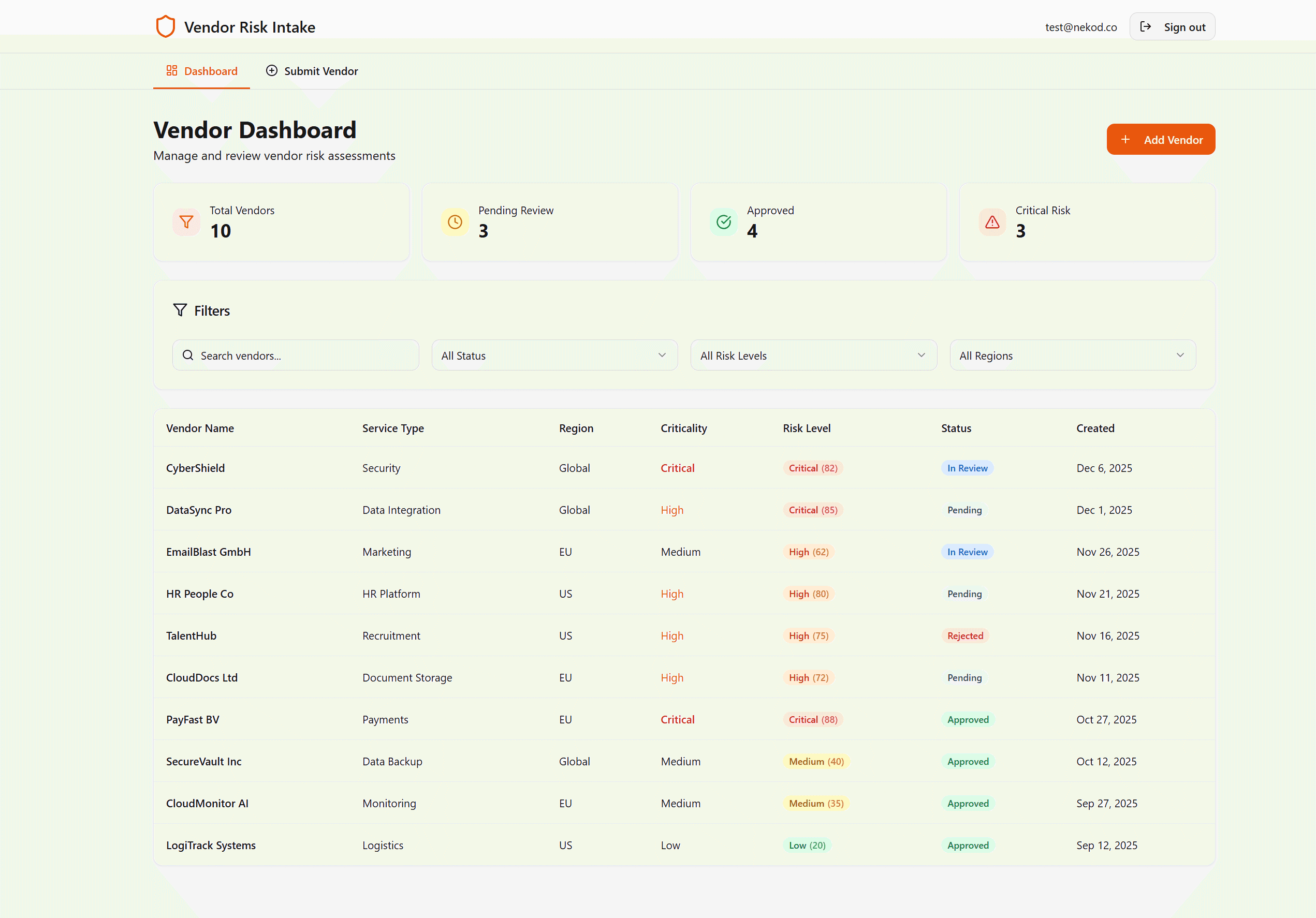Go to the Submit Vendor tab
Screen dimensions: 1316x918
[312, 71]
